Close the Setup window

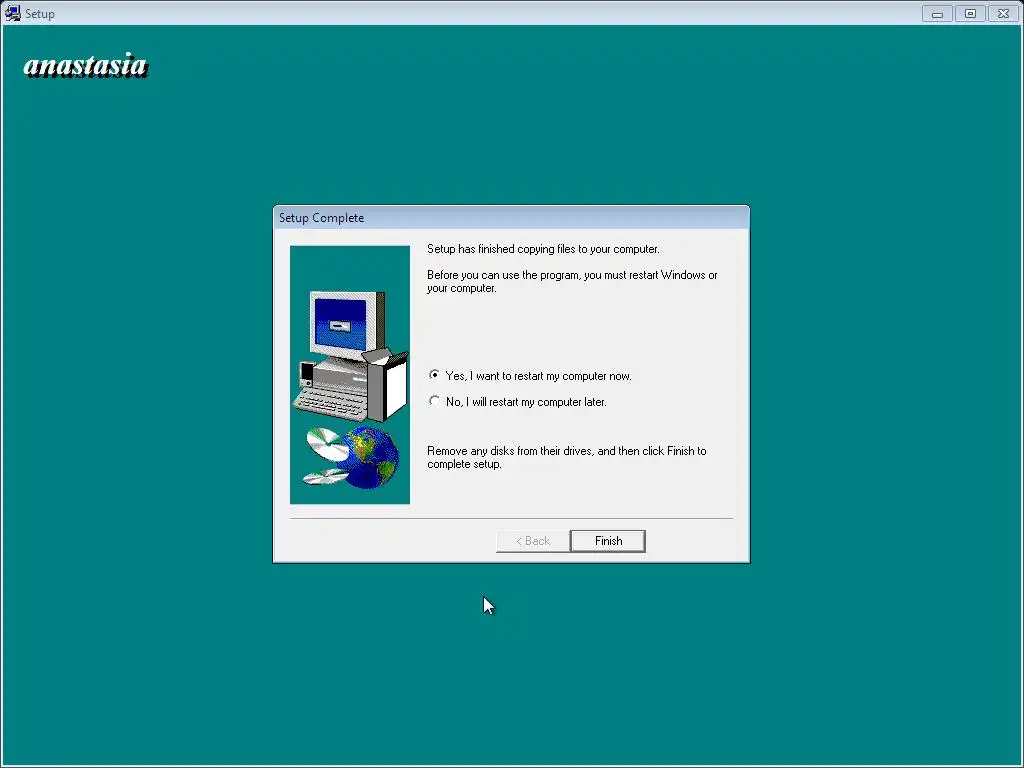click(1004, 13)
